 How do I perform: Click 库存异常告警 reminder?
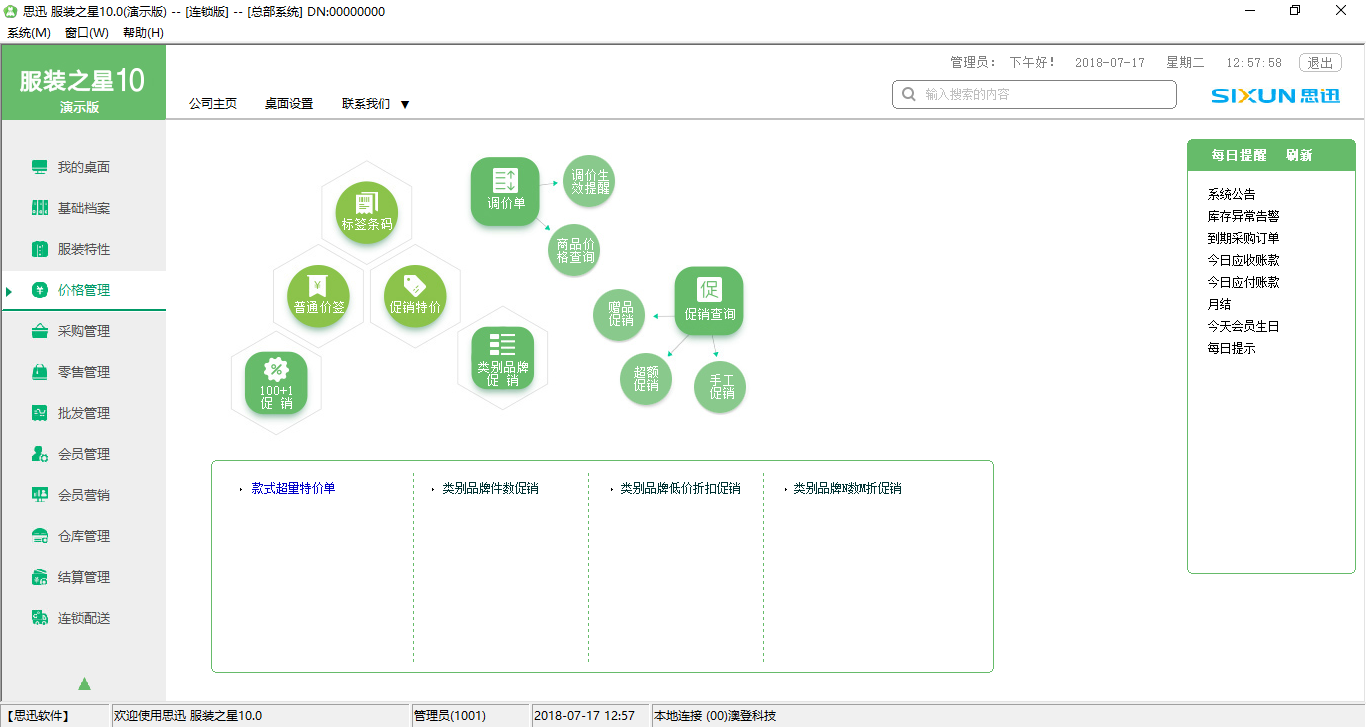coord(1243,216)
